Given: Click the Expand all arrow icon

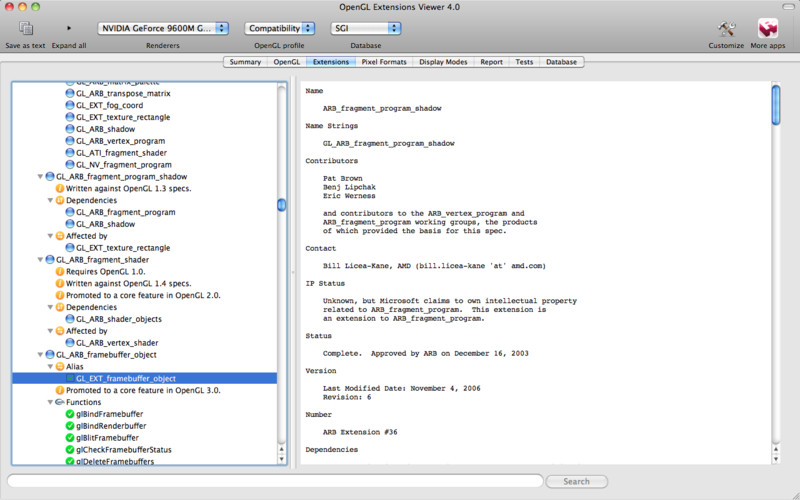Looking at the screenshot, I should (x=69, y=28).
